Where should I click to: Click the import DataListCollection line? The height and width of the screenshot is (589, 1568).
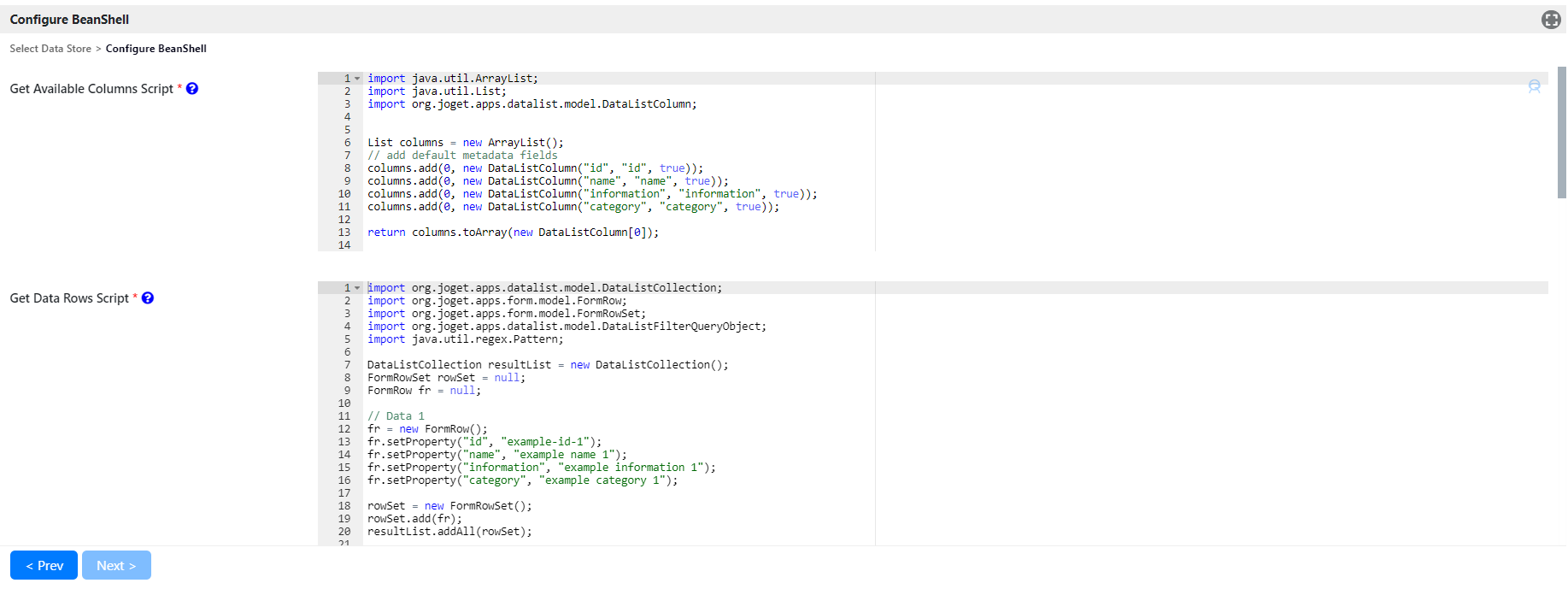click(544, 288)
